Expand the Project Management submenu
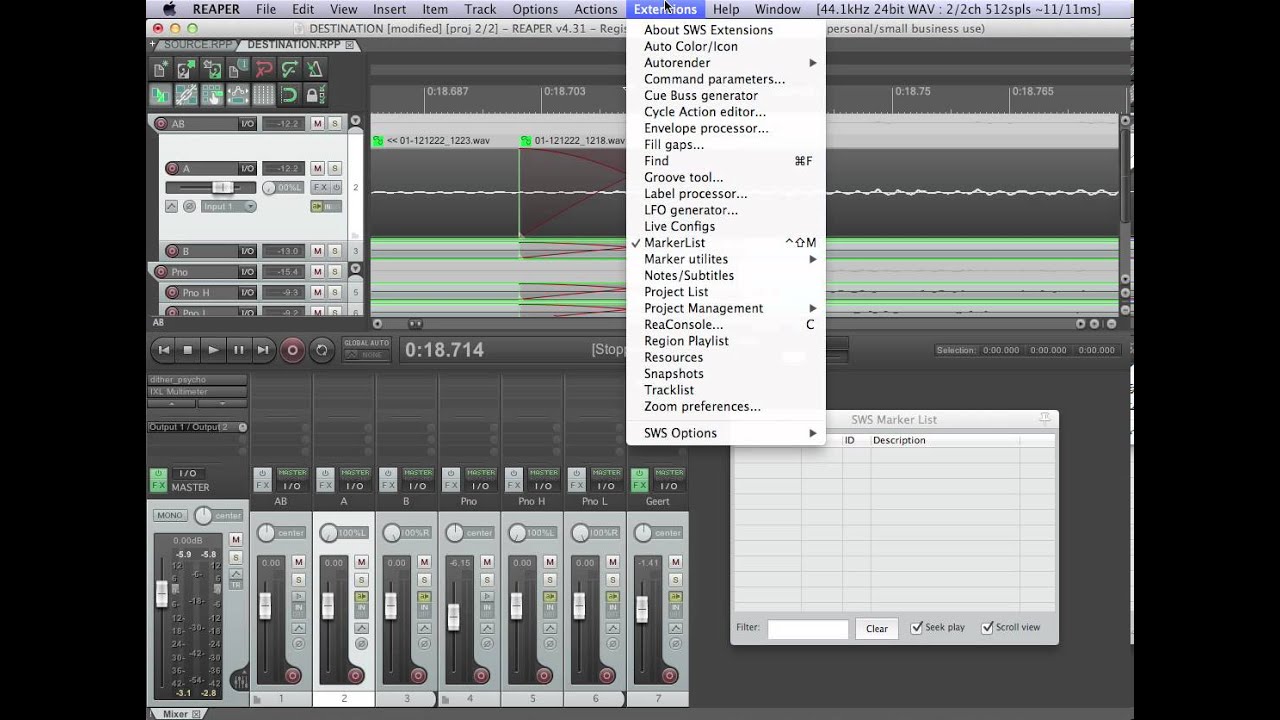 click(726, 308)
